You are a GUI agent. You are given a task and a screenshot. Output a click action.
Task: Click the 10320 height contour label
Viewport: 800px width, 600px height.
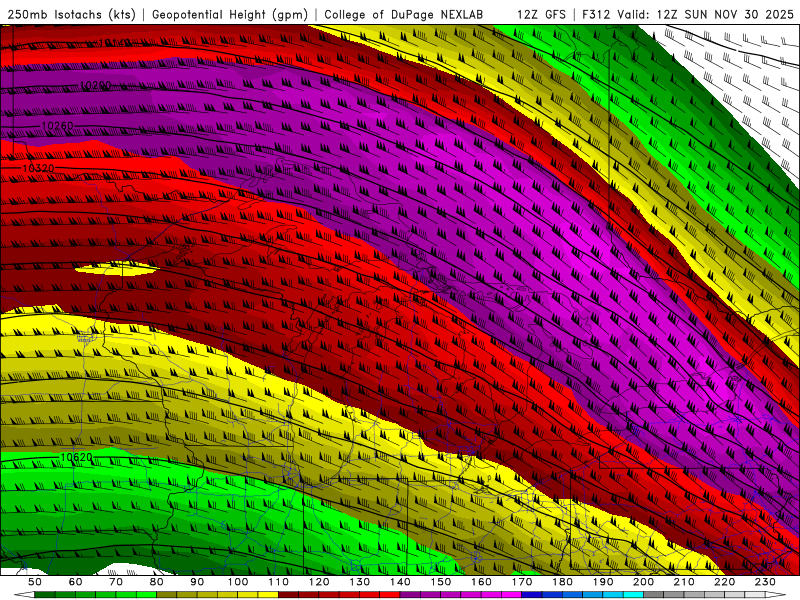point(38,168)
